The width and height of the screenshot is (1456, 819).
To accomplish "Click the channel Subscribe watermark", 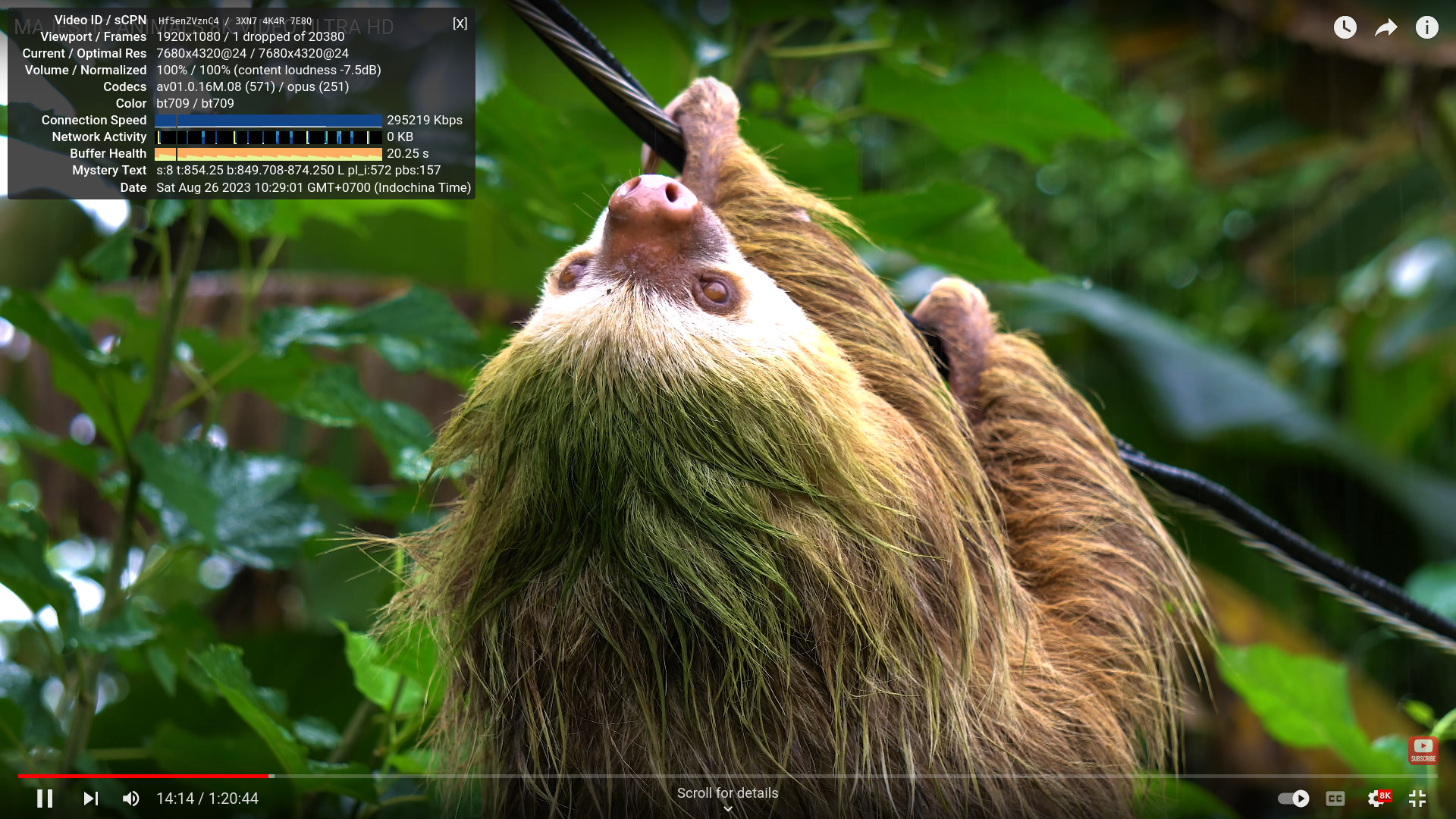I will [1423, 750].
